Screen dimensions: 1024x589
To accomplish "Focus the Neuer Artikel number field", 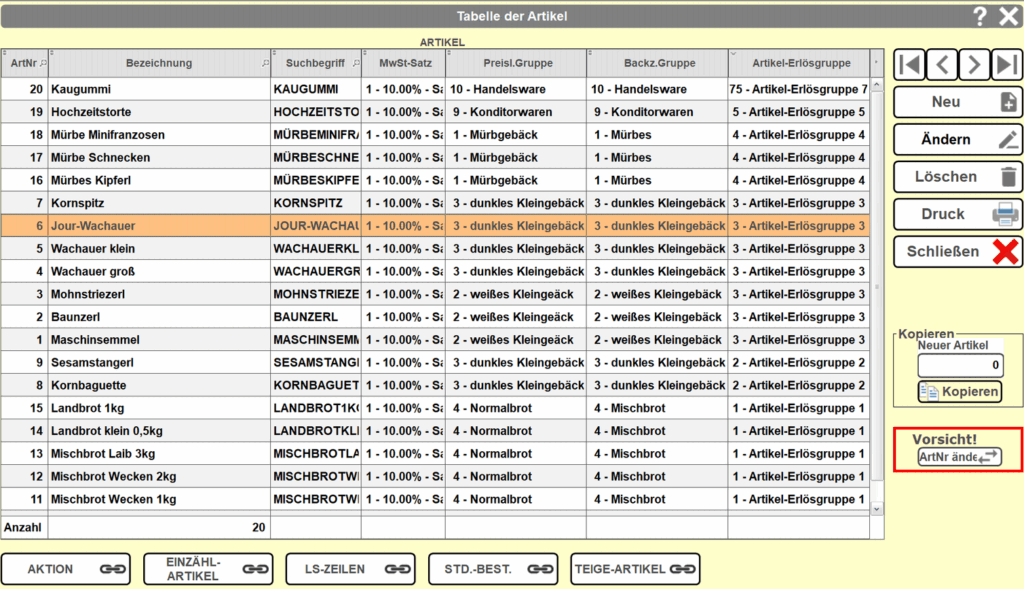I will (x=960, y=365).
